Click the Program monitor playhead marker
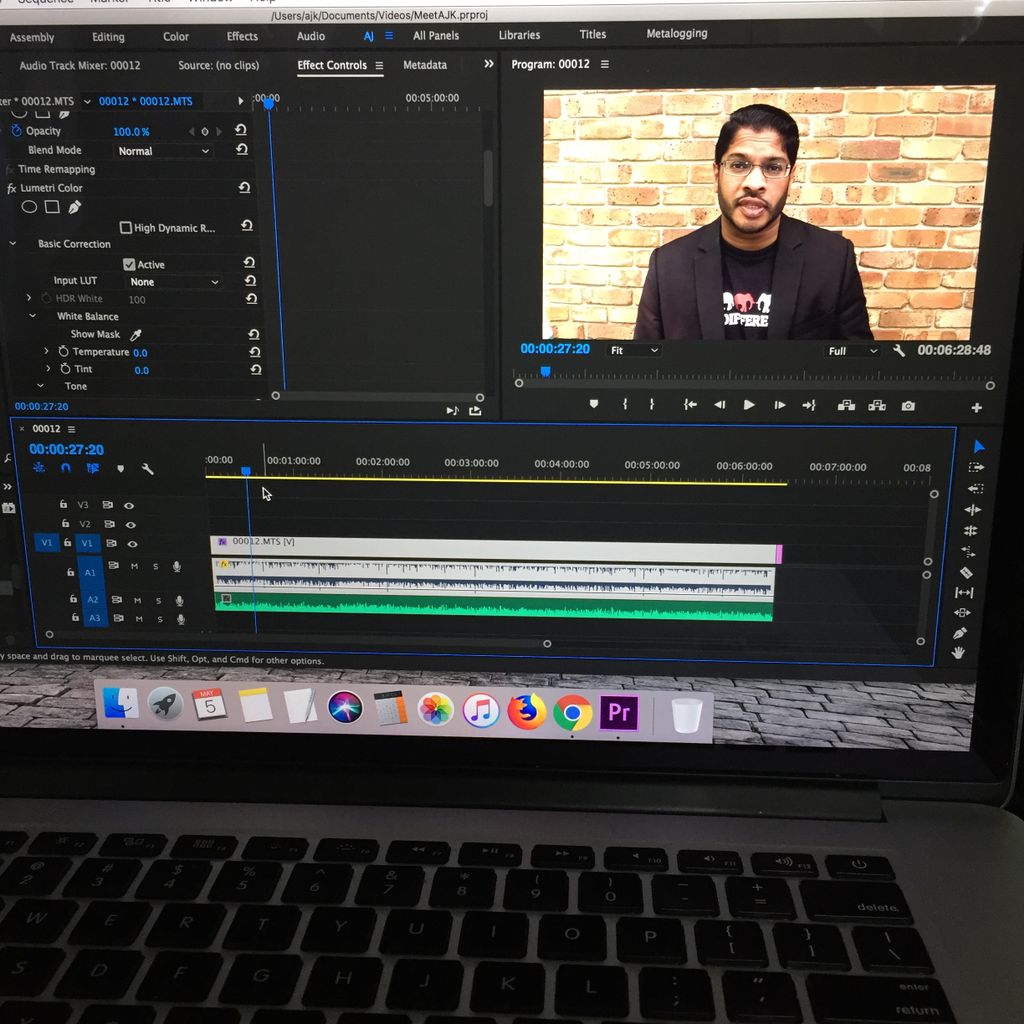 545,372
